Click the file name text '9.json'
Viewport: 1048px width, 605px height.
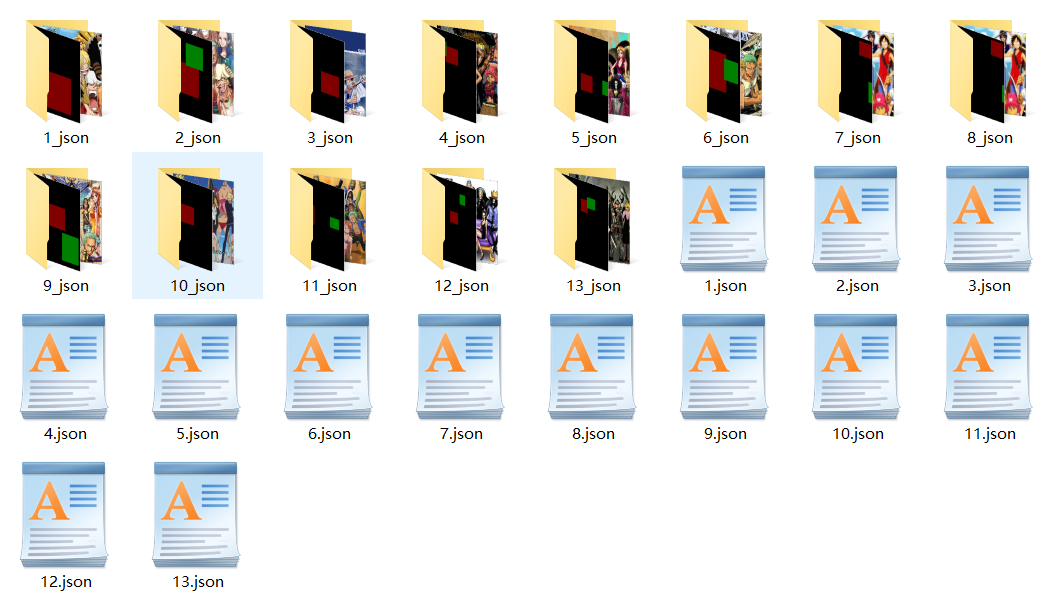726,434
